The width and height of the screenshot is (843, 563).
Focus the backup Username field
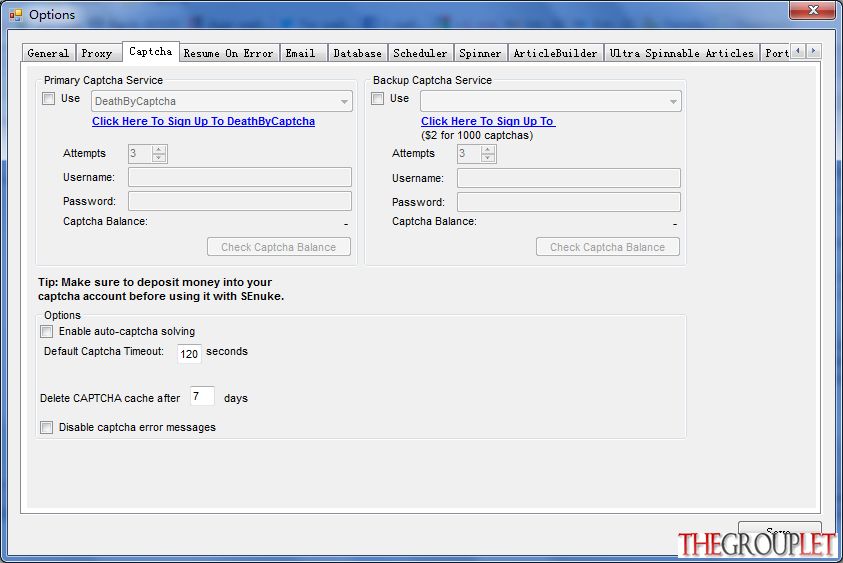tap(569, 178)
